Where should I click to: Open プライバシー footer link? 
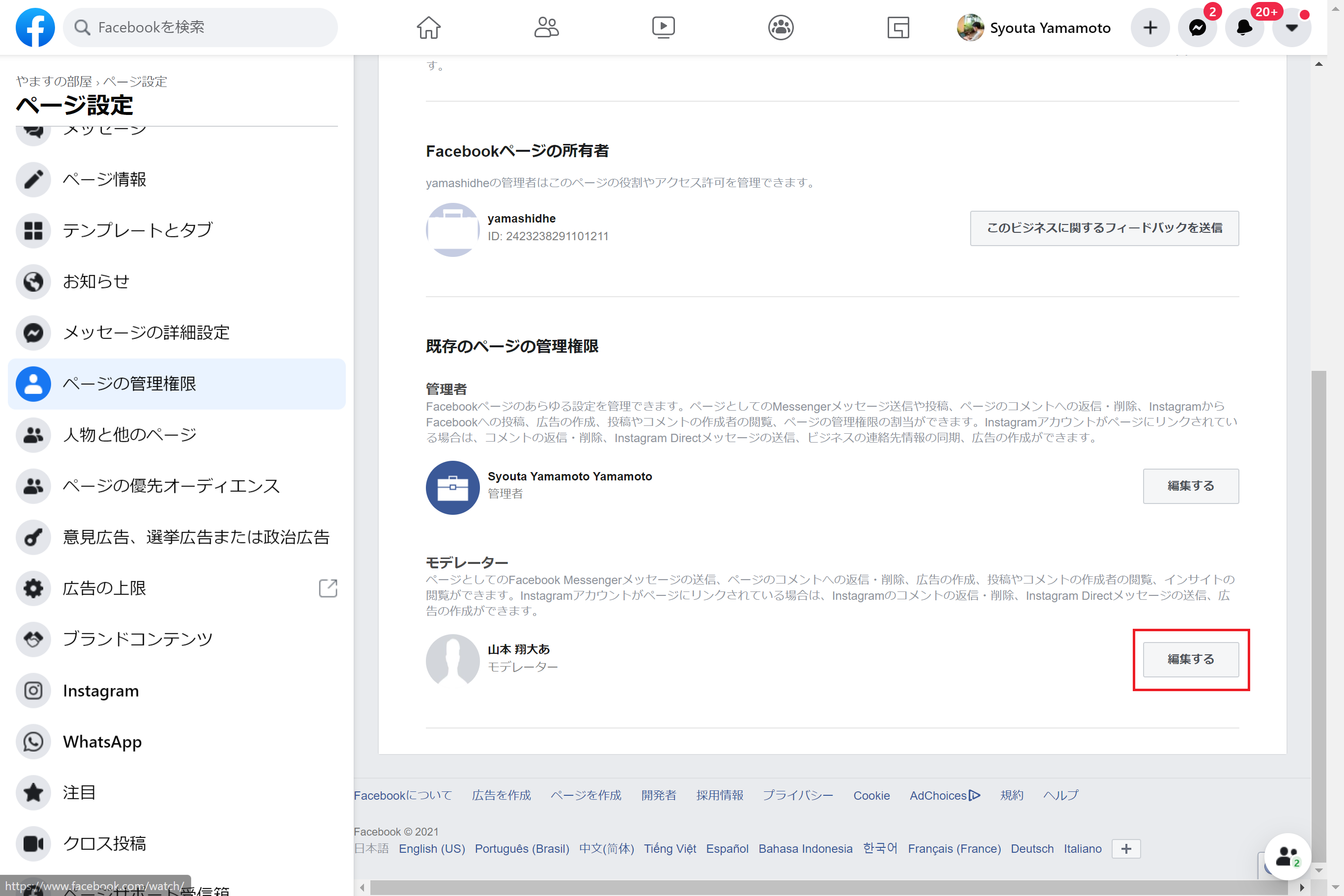click(x=798, y=795)
